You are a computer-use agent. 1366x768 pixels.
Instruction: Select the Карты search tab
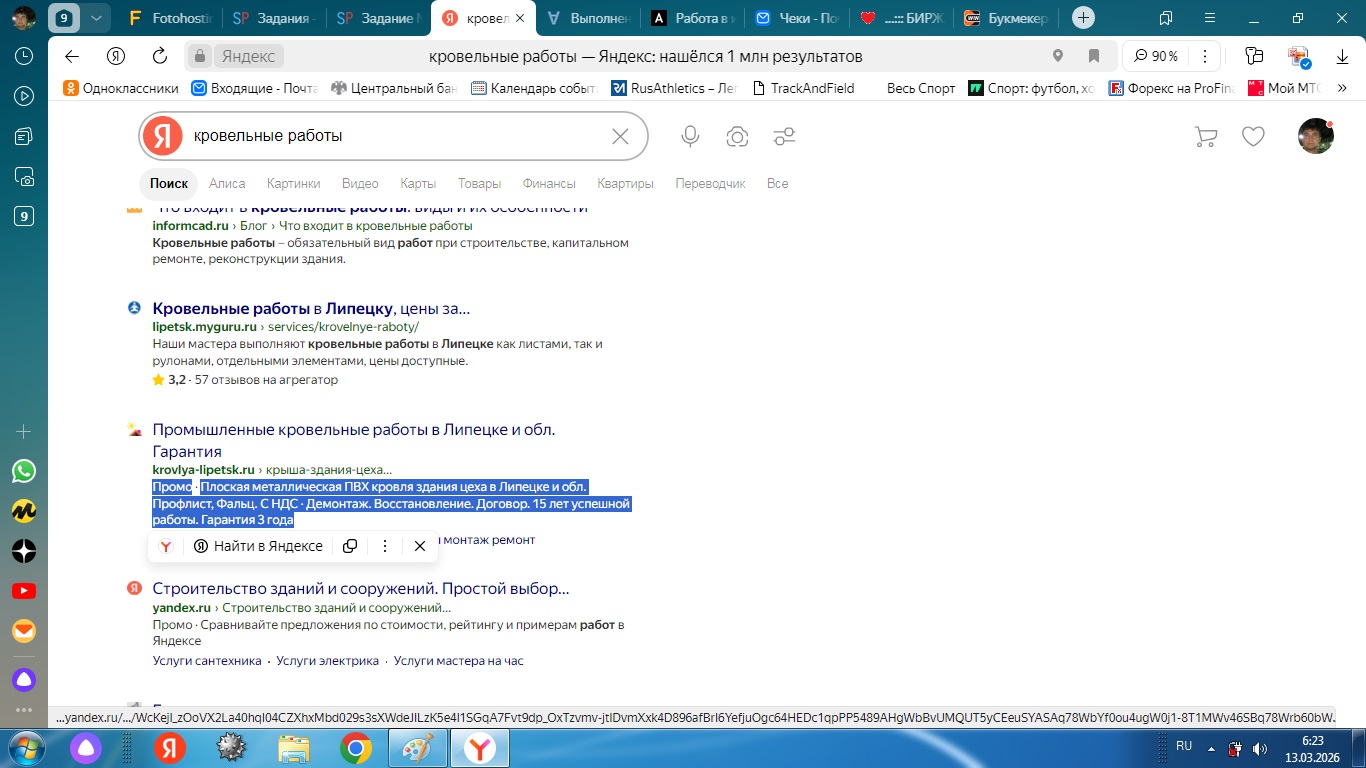coord(418,183)
